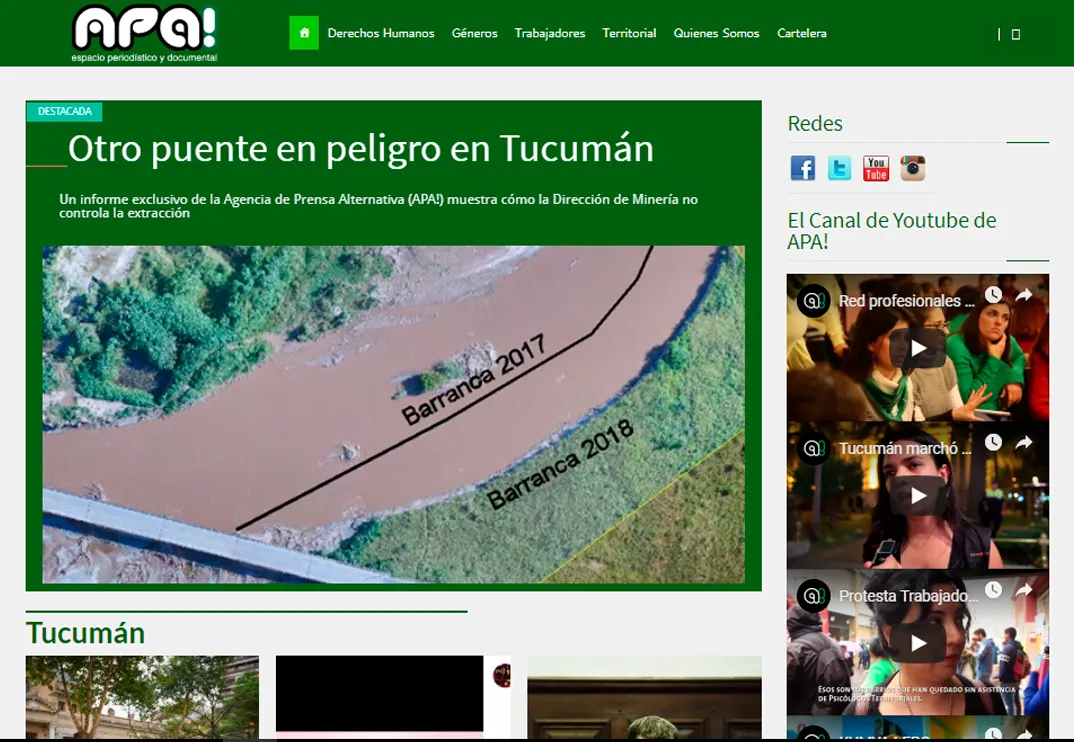Click video title Red profesionales ...
This screenshot has height=742, width=1074.
906,301
